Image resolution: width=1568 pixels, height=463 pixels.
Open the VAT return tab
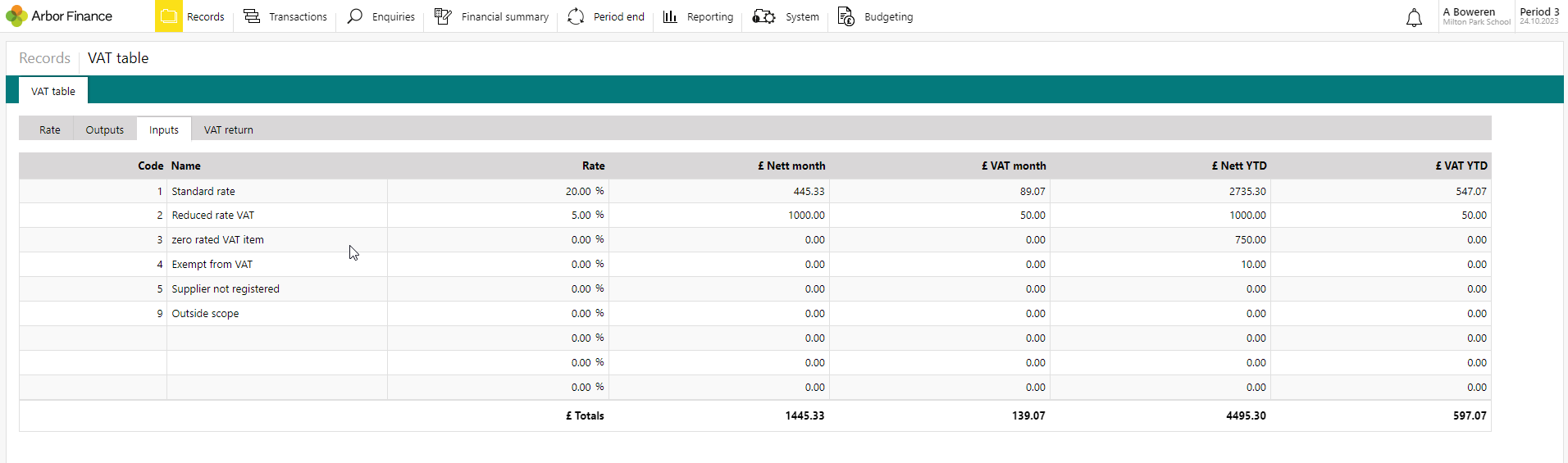tap(228, 129)
